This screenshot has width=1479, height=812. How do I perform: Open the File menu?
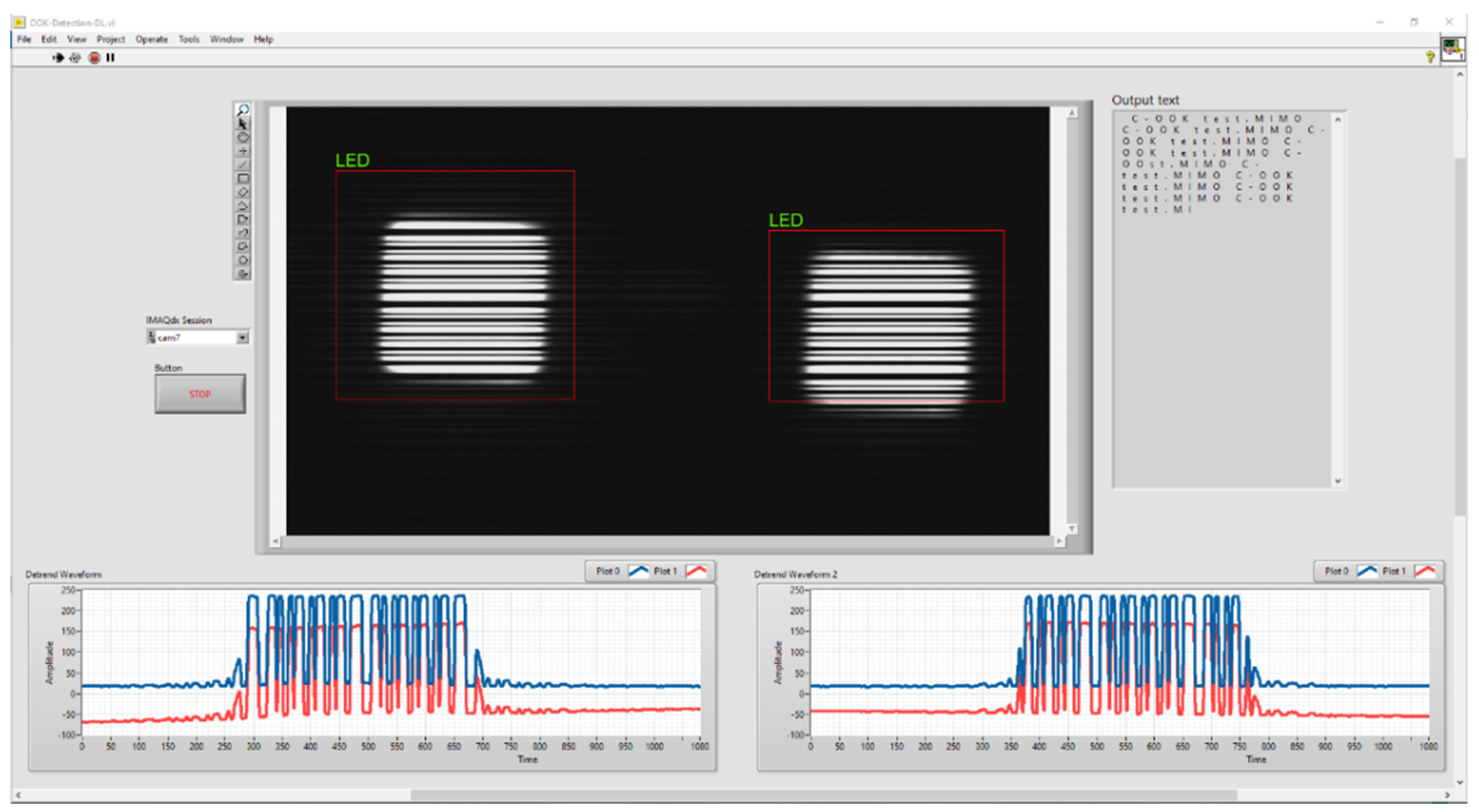coord(24,40)
